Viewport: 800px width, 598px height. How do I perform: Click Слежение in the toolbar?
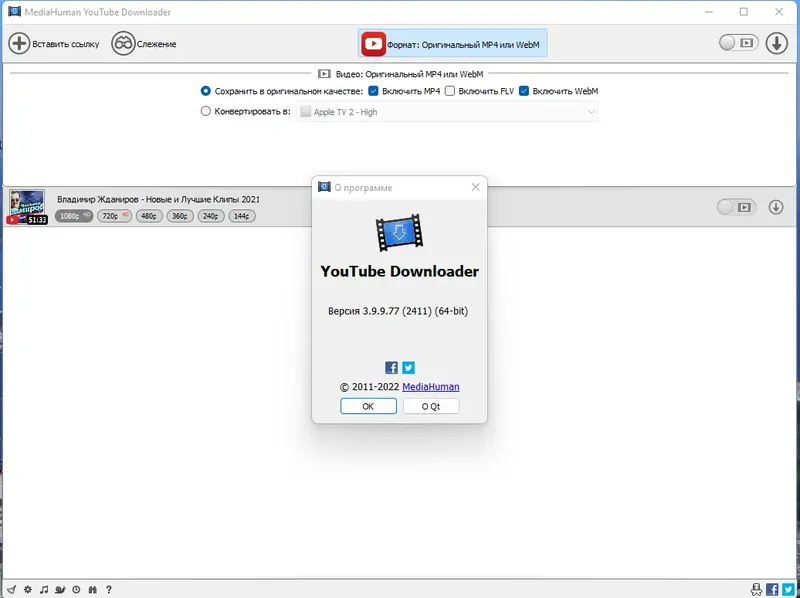click(x=150, y=43)
